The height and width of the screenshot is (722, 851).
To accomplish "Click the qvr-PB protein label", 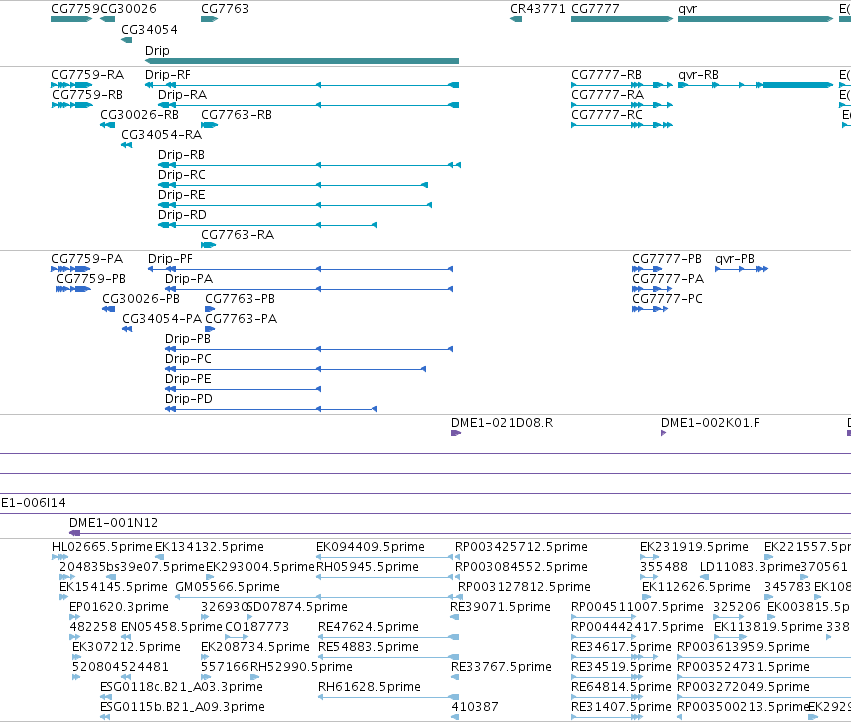I will click(x=735, y=258).
